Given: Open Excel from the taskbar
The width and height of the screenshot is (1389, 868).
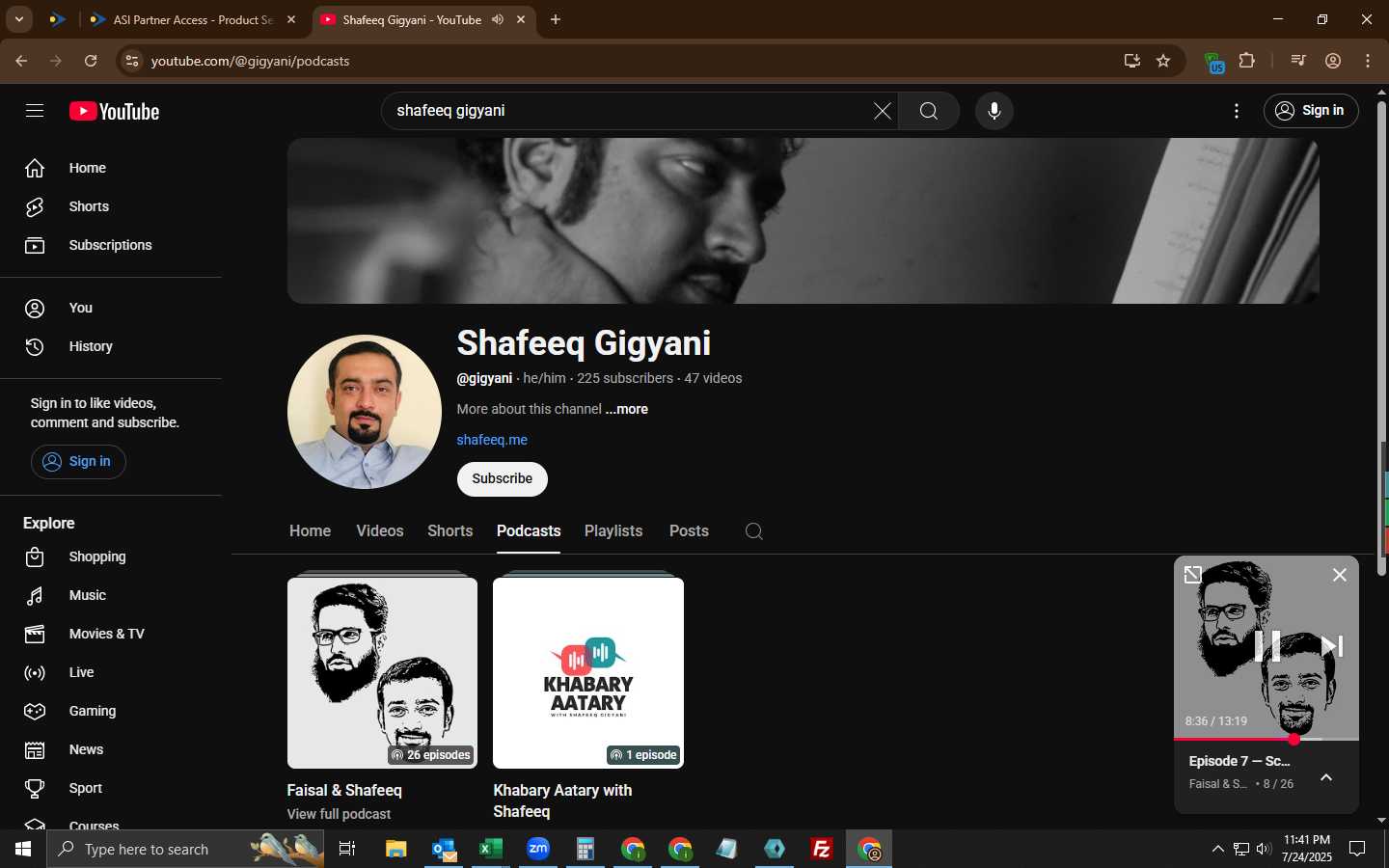Looking at the screenshot, I should 491,849.
